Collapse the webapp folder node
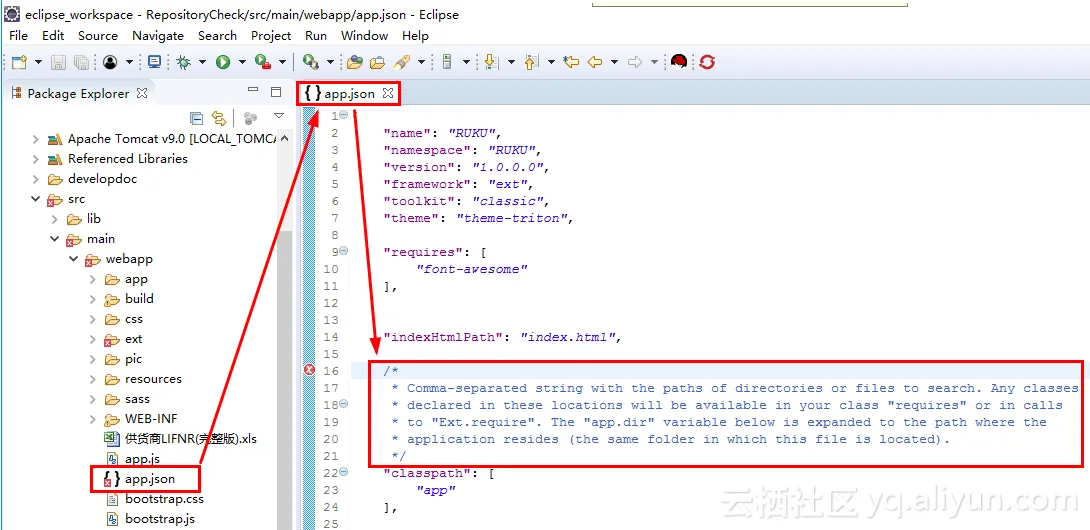 [74, 259]
